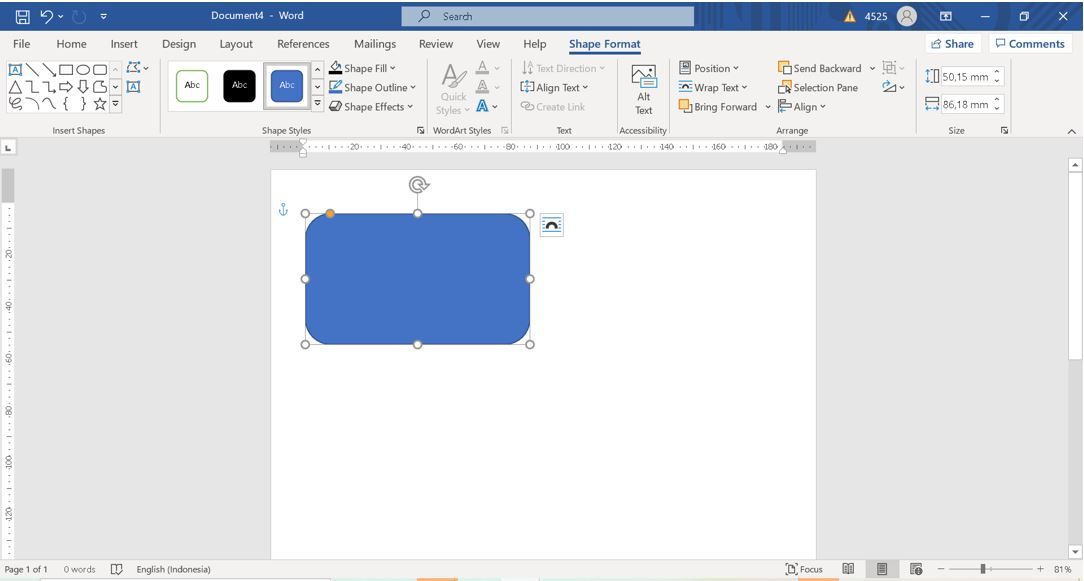
Task: Open the Mailings tab
Action: [375, 44]
